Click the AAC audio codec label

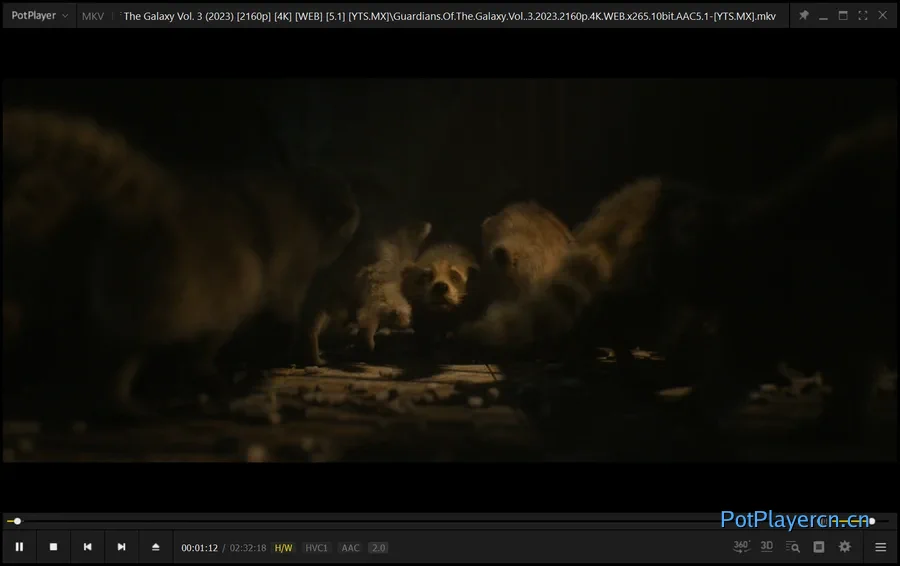coord(350,548)
